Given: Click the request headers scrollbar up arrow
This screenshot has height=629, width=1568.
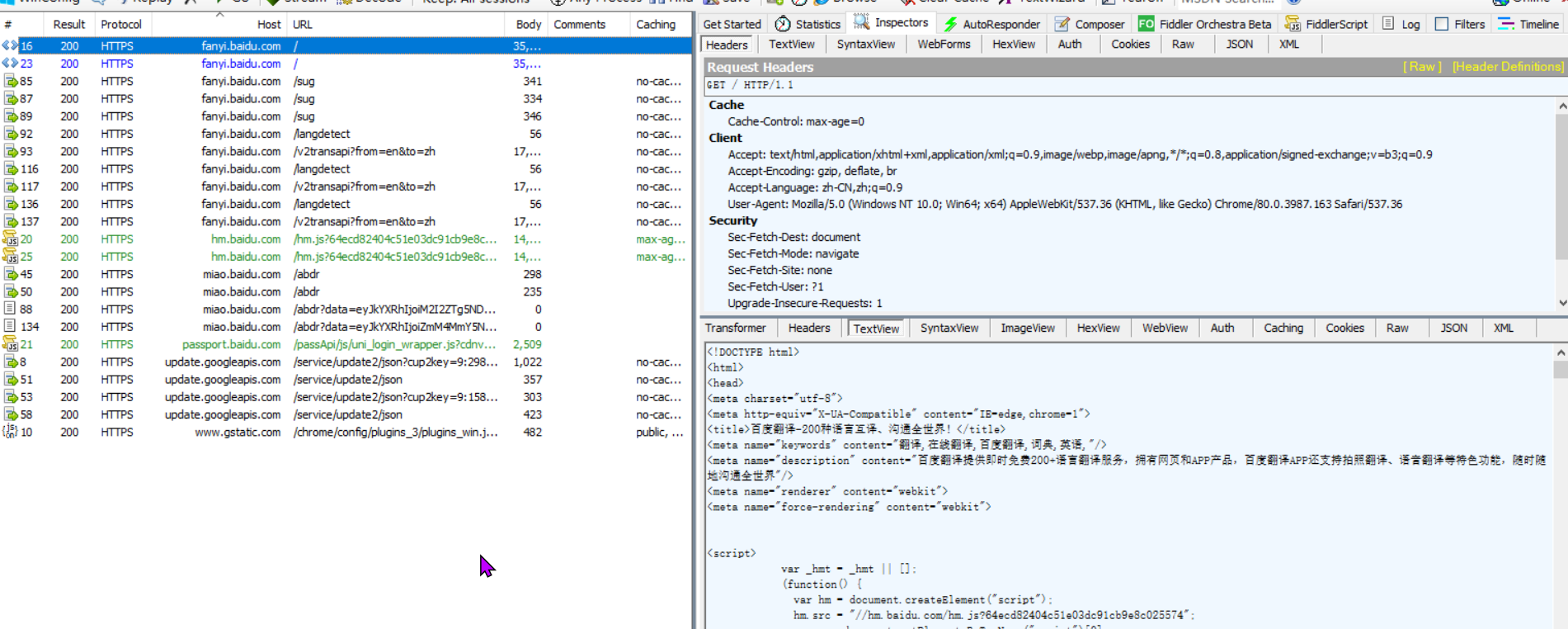Looking at the screenshot, I should pyautogui.click(x=1561, y=106).
